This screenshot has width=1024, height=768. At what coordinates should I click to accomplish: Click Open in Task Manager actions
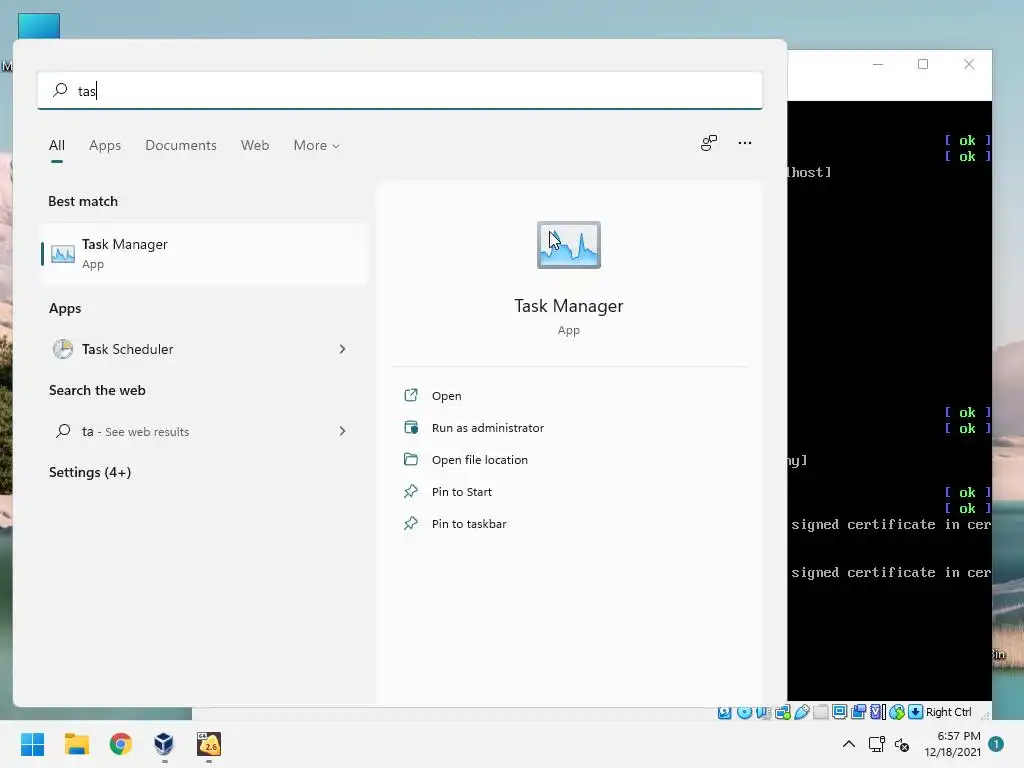point(446,396)
